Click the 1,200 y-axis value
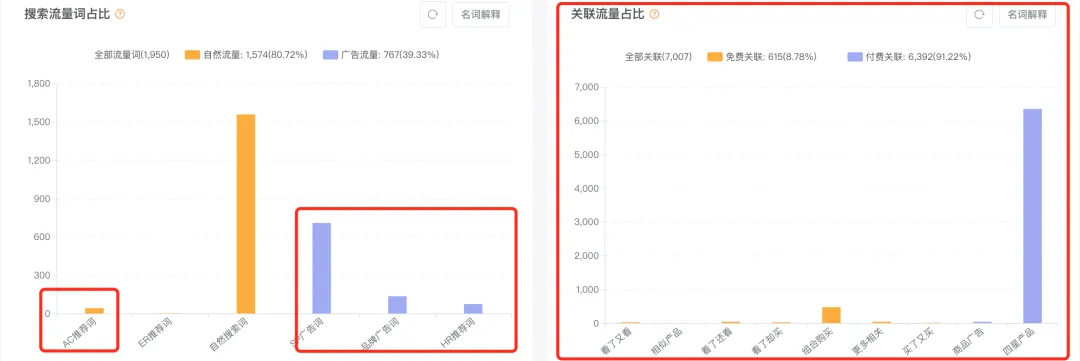The width and height of the screenshot is (1080, 361). click(x=38, y=161)
